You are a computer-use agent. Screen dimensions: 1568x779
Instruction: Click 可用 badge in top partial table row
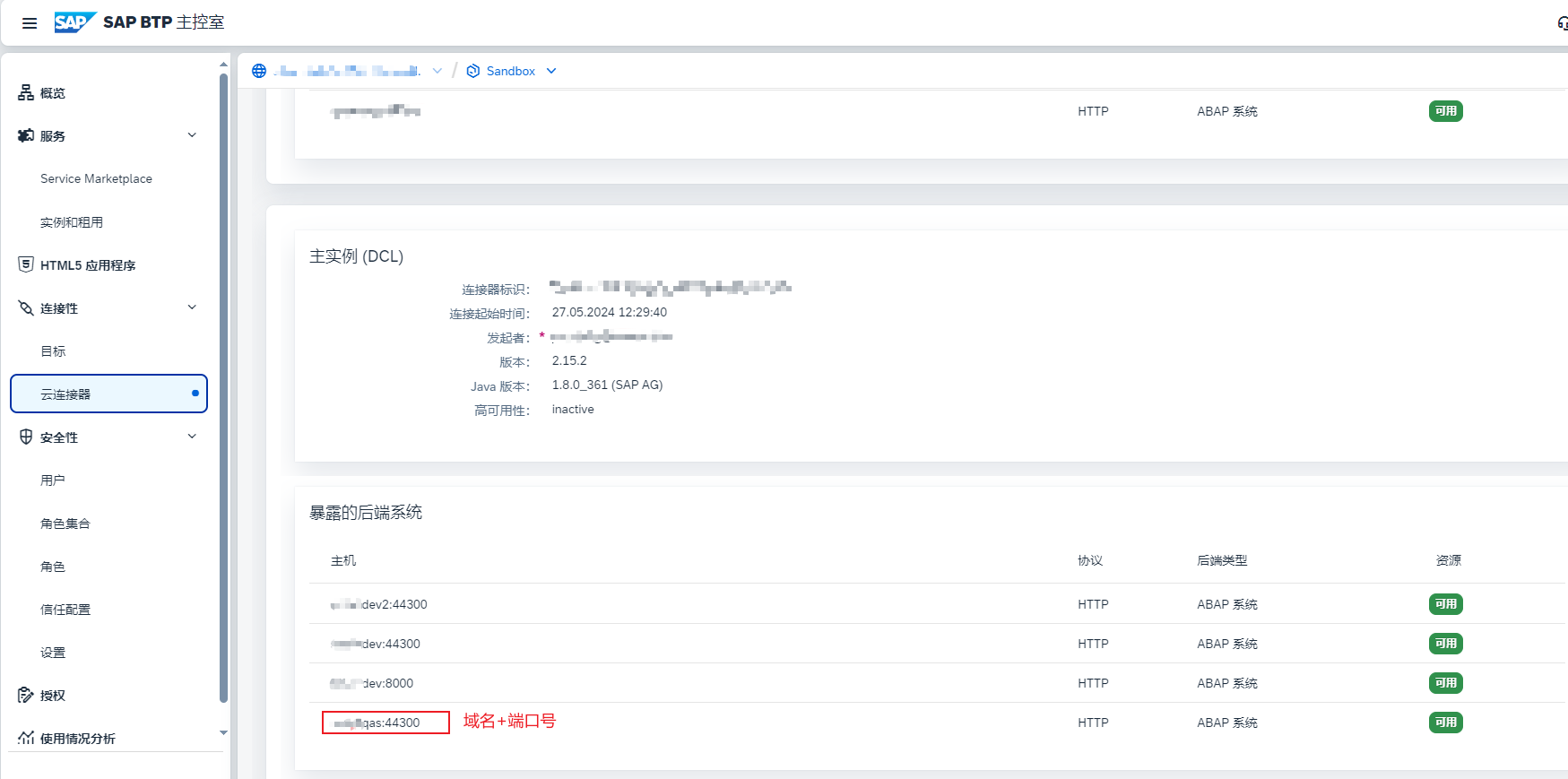point(1445,111)
